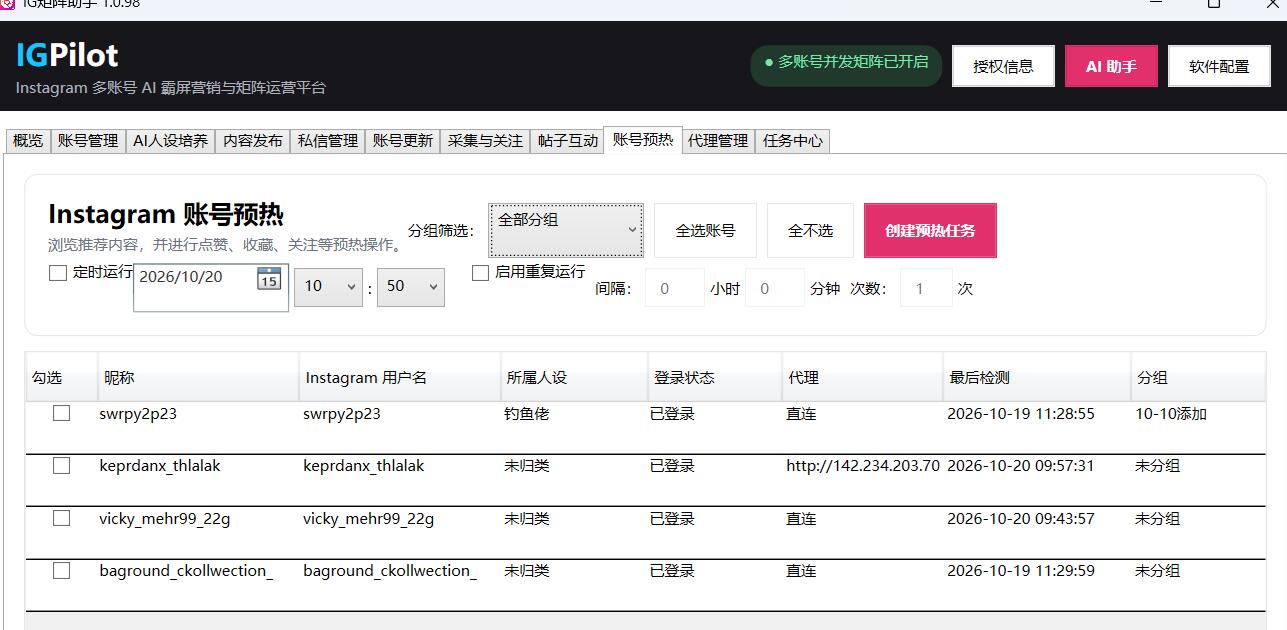Tick the checkbox for swrpy2p23

click(62, 413)
